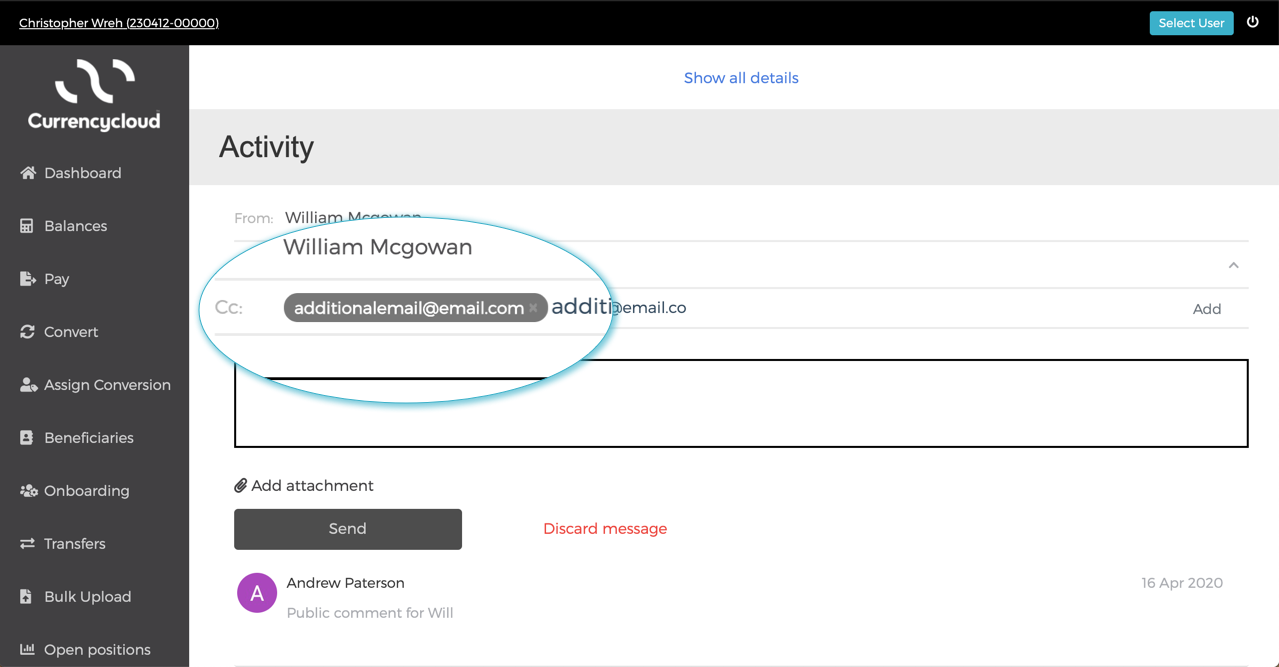Screen dimensions: 1279x667
Task: Click the Balances calculator icon
Action: (x=27, y=226)
